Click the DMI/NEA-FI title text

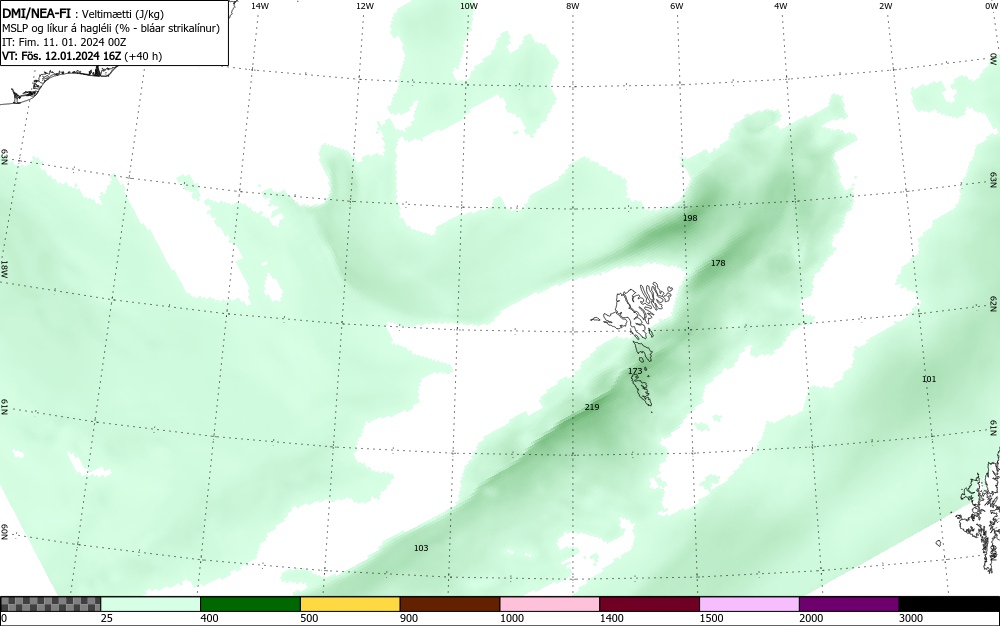tap(36, 14)
